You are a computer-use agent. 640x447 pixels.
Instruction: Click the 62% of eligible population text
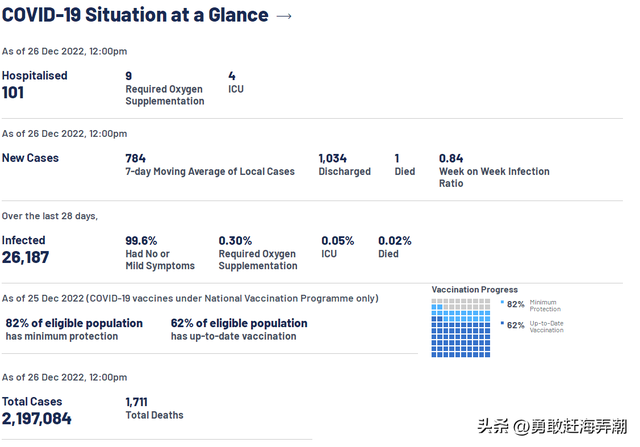(x=239, y=324)
